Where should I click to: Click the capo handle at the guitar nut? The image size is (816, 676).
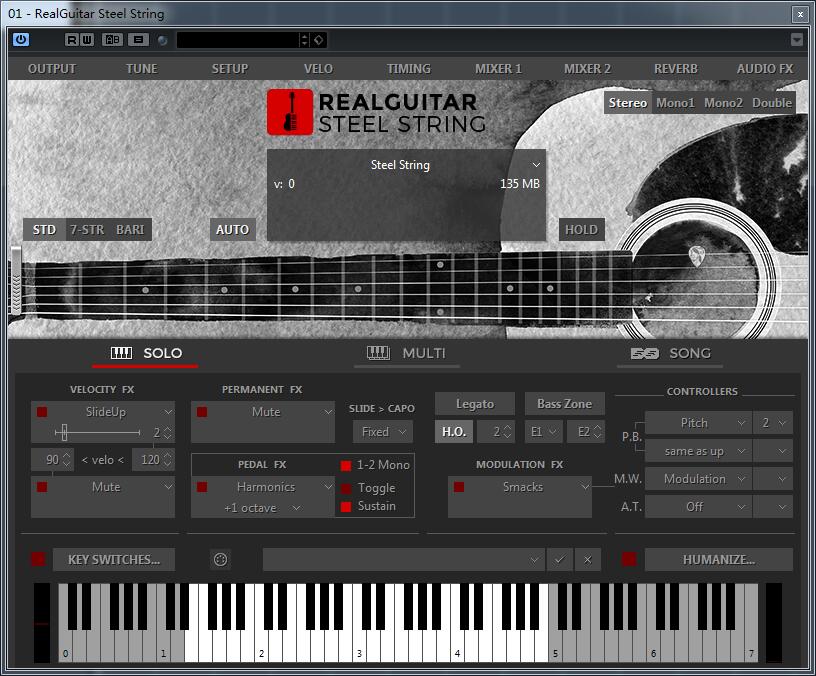[x=16, y=281]
